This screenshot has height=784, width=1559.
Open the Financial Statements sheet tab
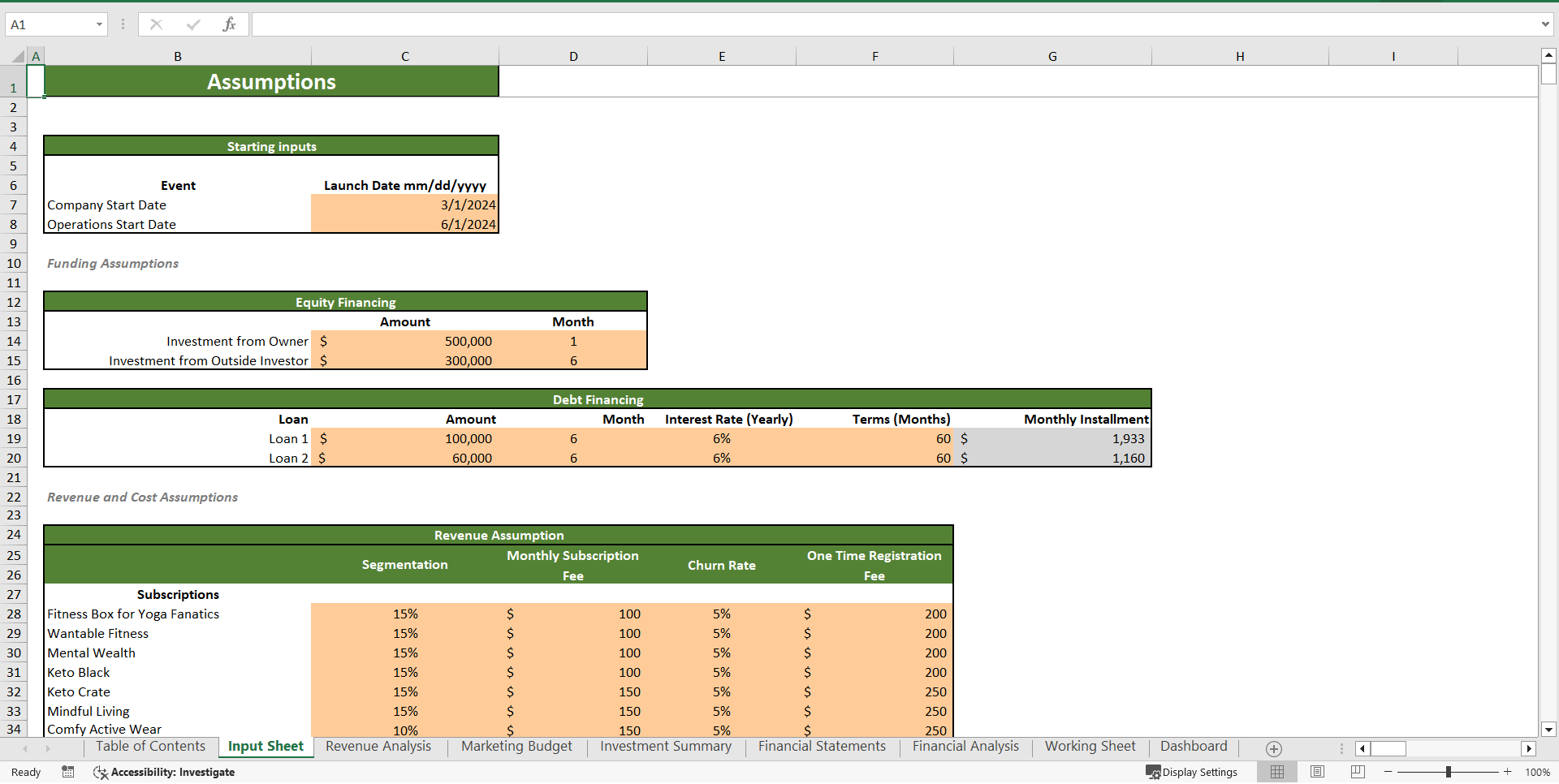pos(822,747)
